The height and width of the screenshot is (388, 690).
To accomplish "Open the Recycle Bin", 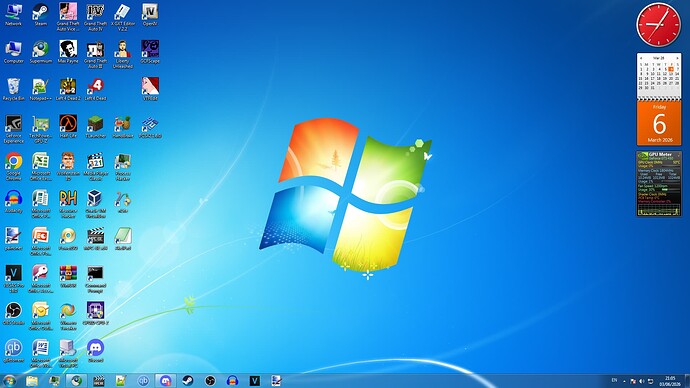I will (13, 89).
